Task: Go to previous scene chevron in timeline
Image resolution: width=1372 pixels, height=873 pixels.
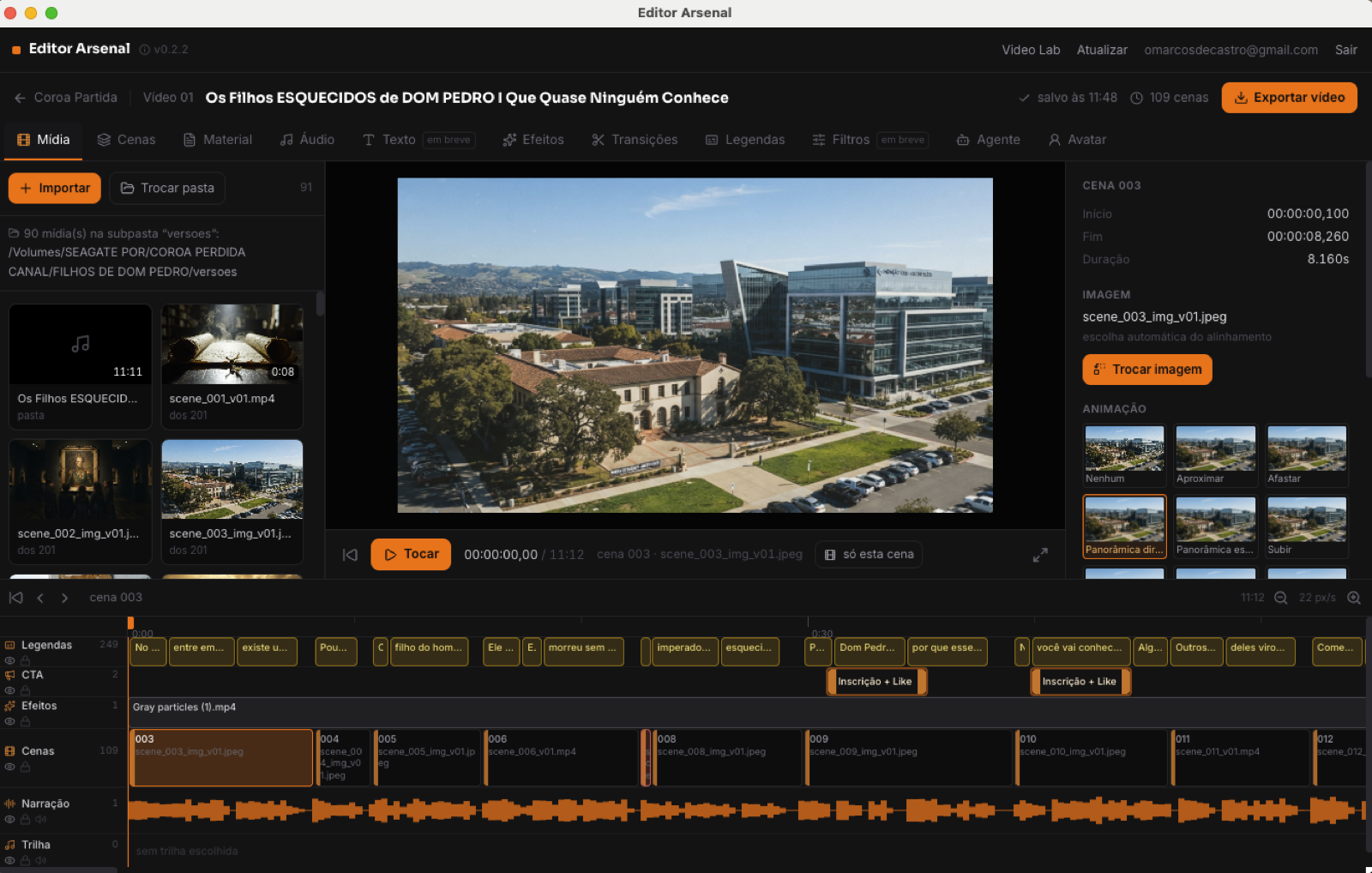Action: (40, 598)
